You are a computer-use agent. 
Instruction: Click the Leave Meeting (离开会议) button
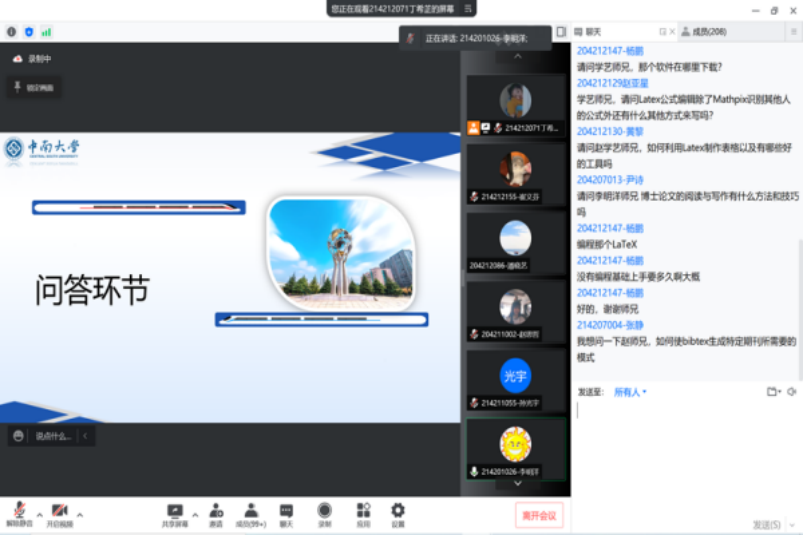pos(540,515)
